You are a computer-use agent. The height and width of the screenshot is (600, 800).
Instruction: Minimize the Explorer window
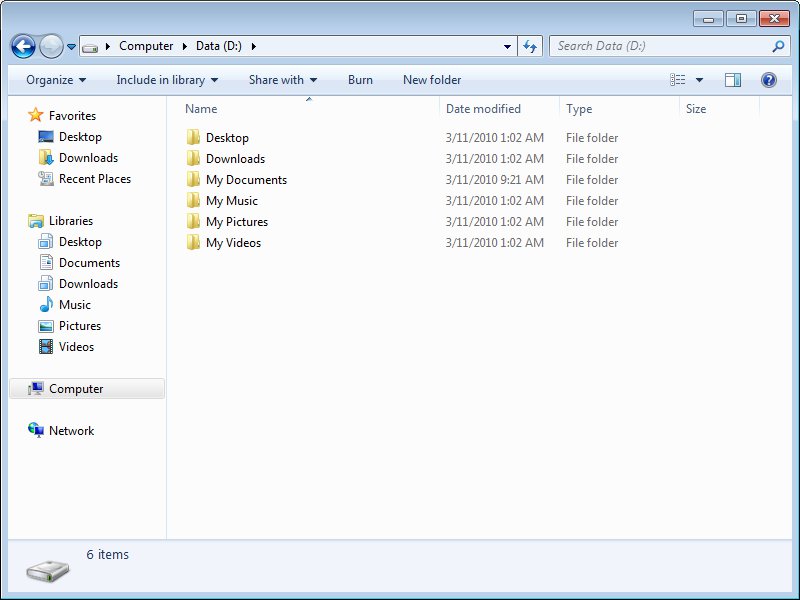708,19
